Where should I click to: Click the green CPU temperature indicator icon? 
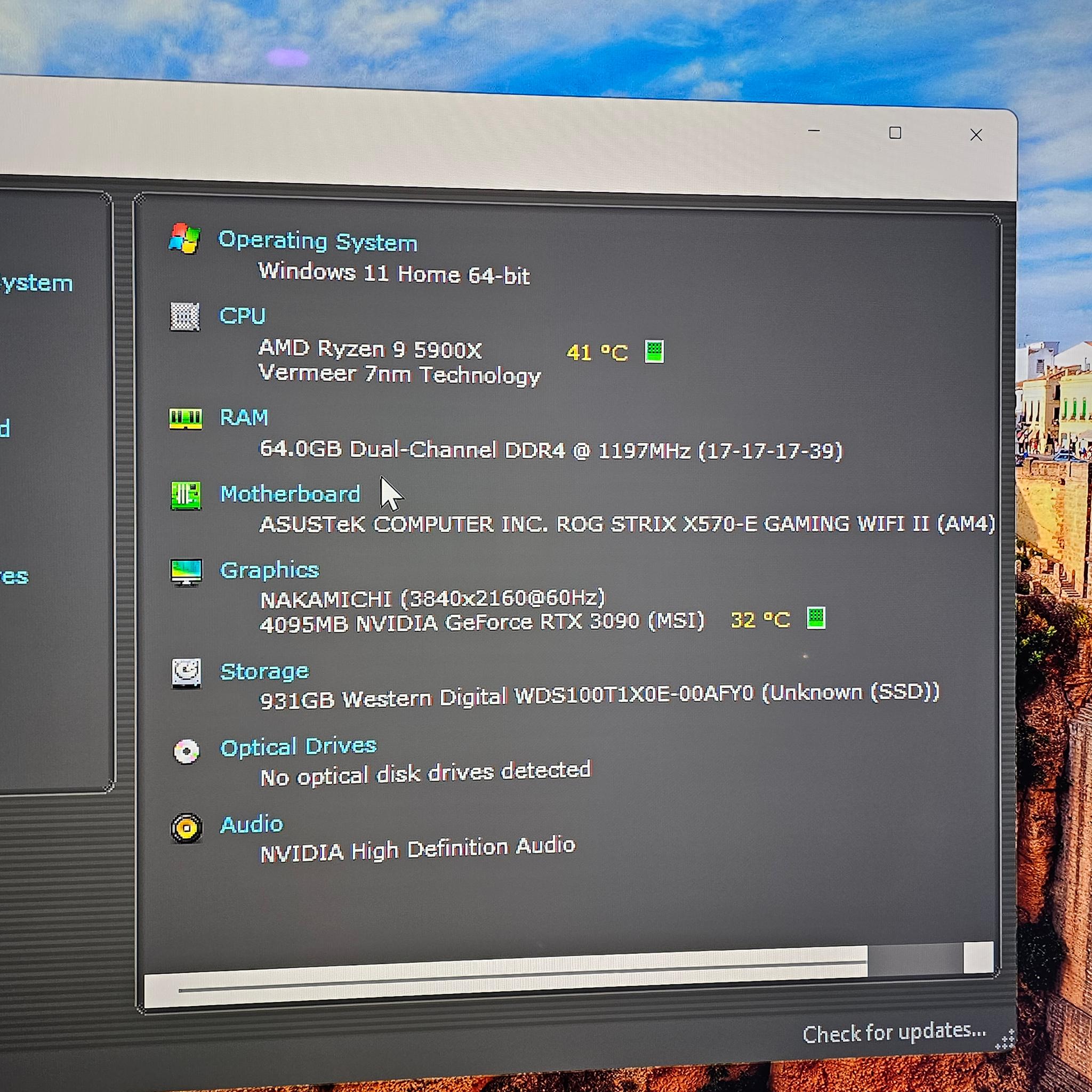point(654,351)
